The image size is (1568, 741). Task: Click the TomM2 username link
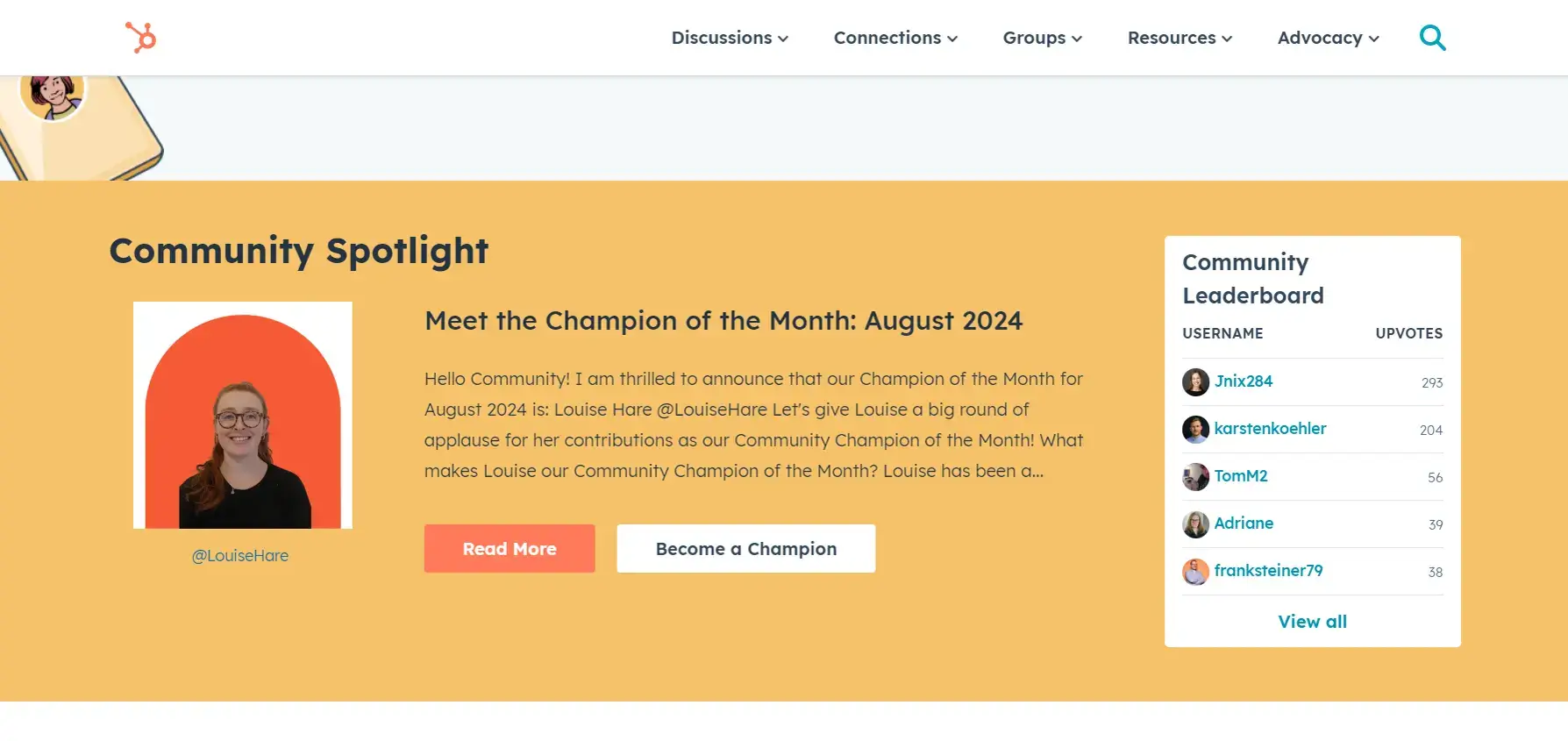click(1242, 475)
